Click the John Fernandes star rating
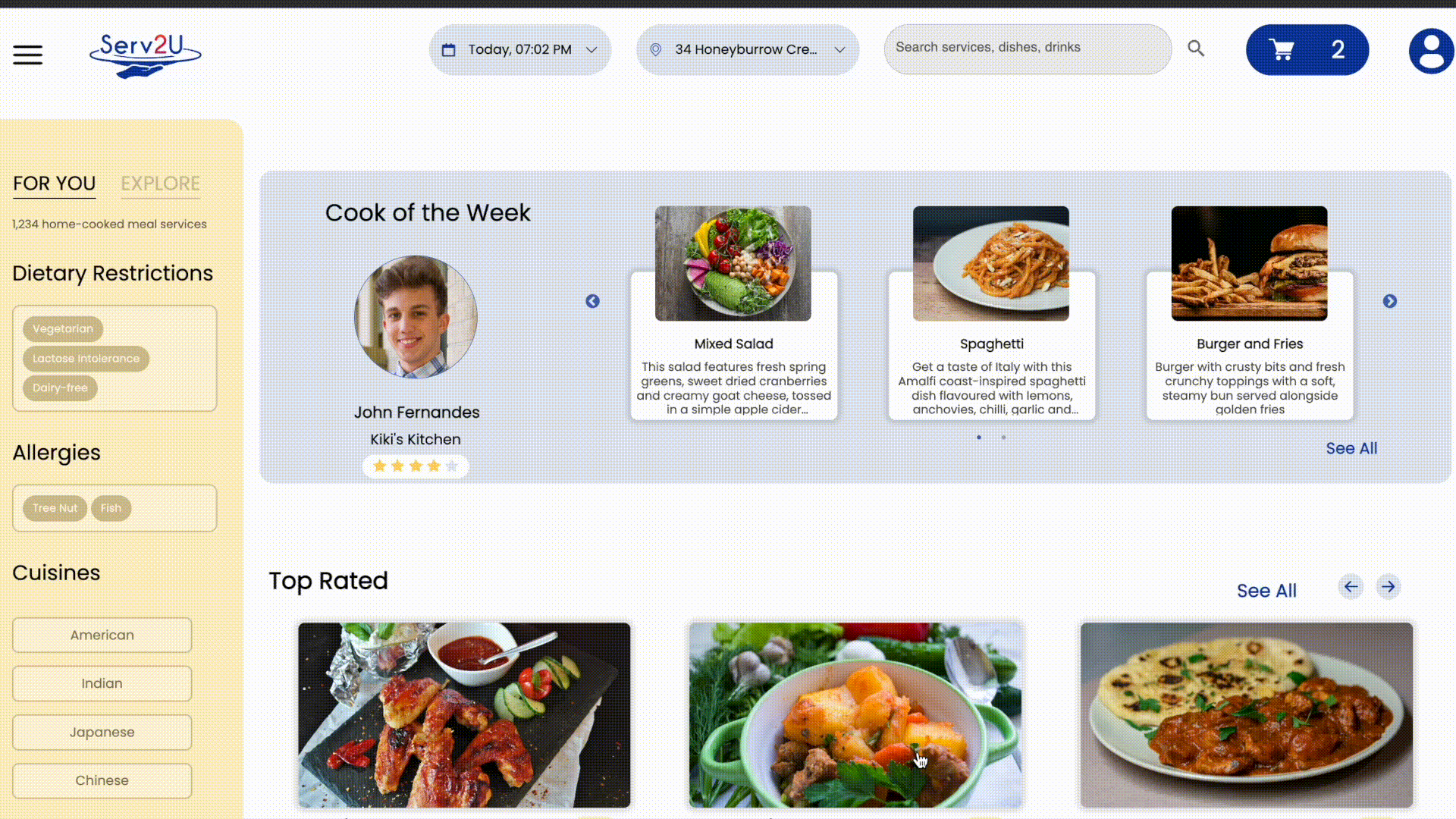Viewport: 1456px width, 819px height. pyautogui.click(x=416, y=466)
